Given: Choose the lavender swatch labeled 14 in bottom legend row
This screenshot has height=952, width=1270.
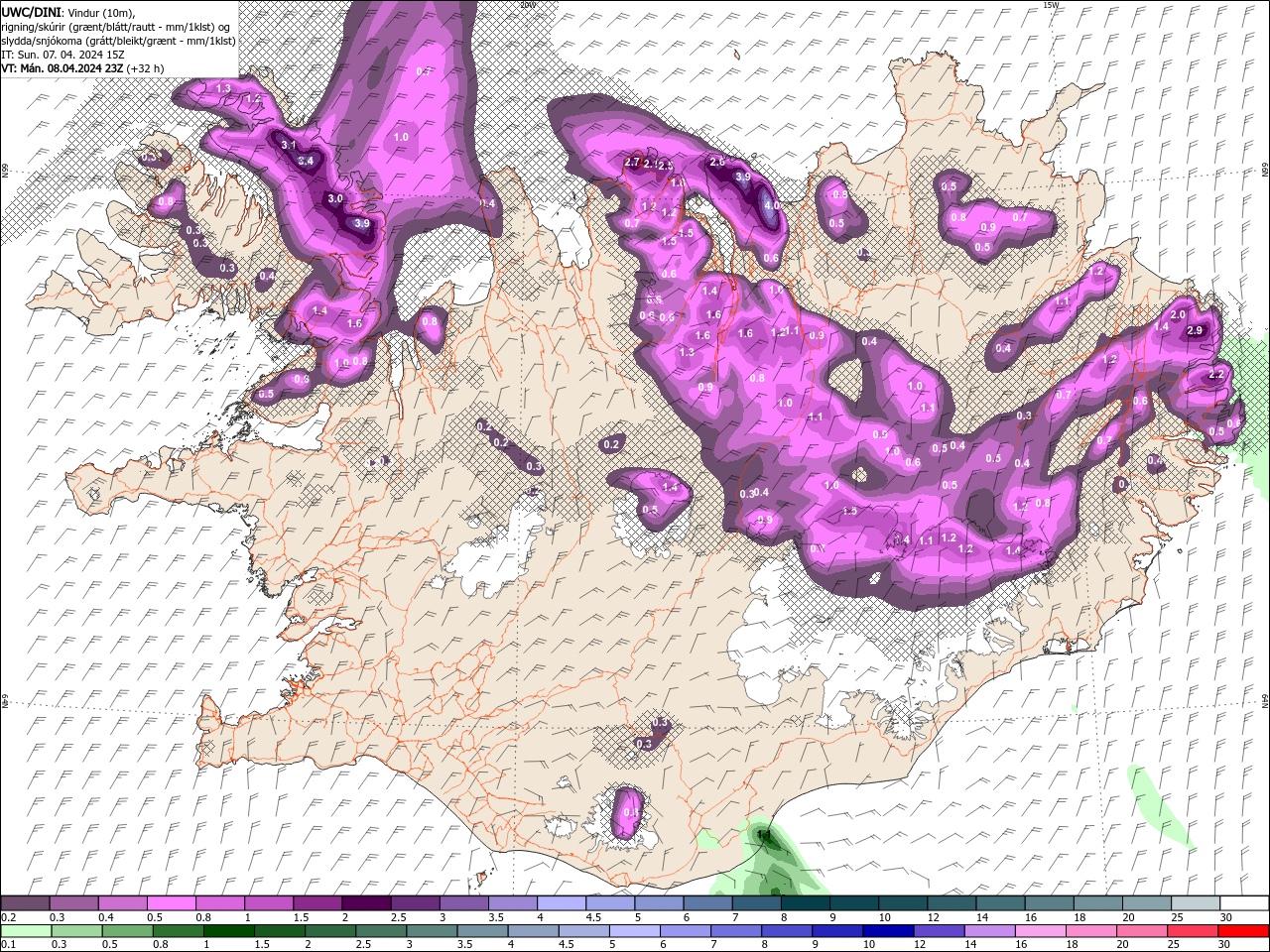Looking at the screenshot, I should (x=988, y=930).
